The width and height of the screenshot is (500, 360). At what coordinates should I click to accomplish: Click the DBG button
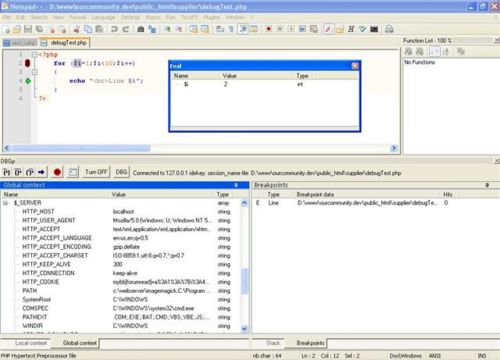click(x=121, y=172)
